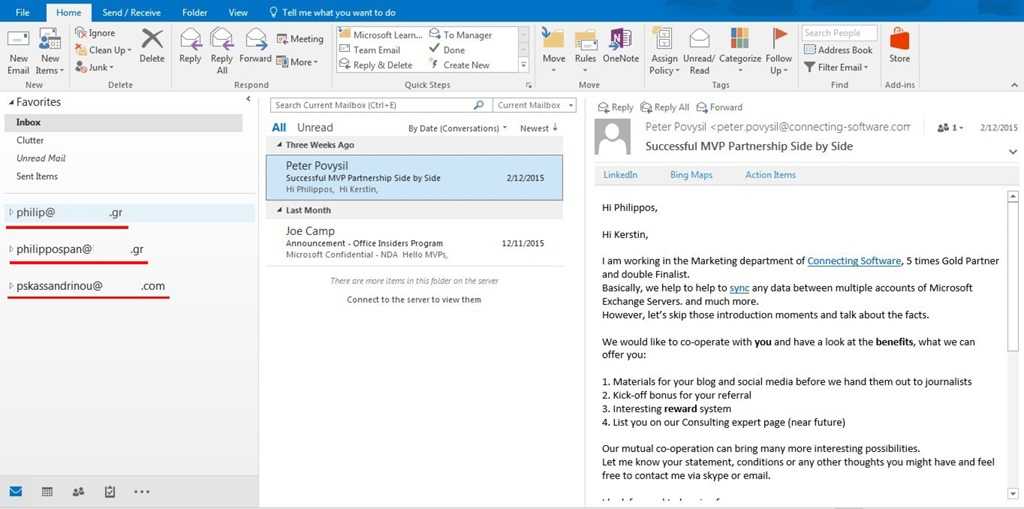
Task: Open the More respond options
Action: [297, 62]
